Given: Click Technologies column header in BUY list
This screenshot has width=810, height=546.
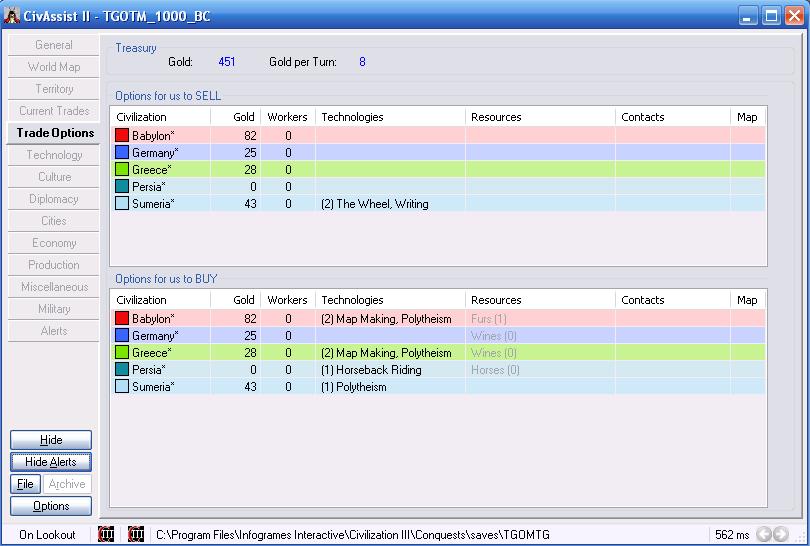Looking at the screenshot, I should click(x=390, y=300).
